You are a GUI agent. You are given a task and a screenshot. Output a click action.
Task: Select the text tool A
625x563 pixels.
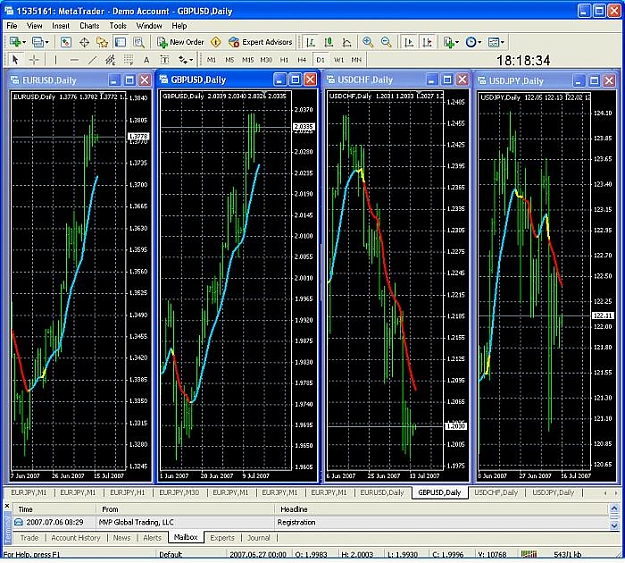pos(146,60)
